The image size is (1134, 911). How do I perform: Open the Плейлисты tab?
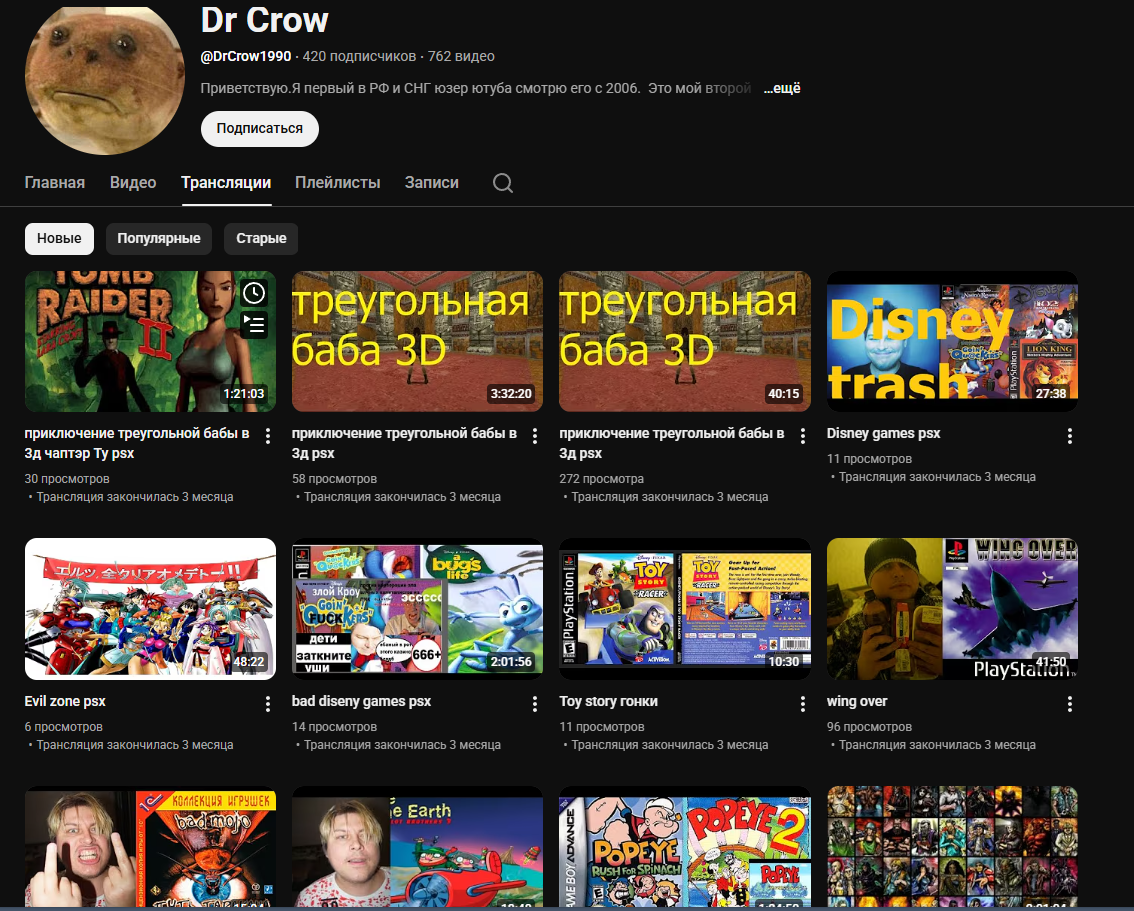pos(338,182)
